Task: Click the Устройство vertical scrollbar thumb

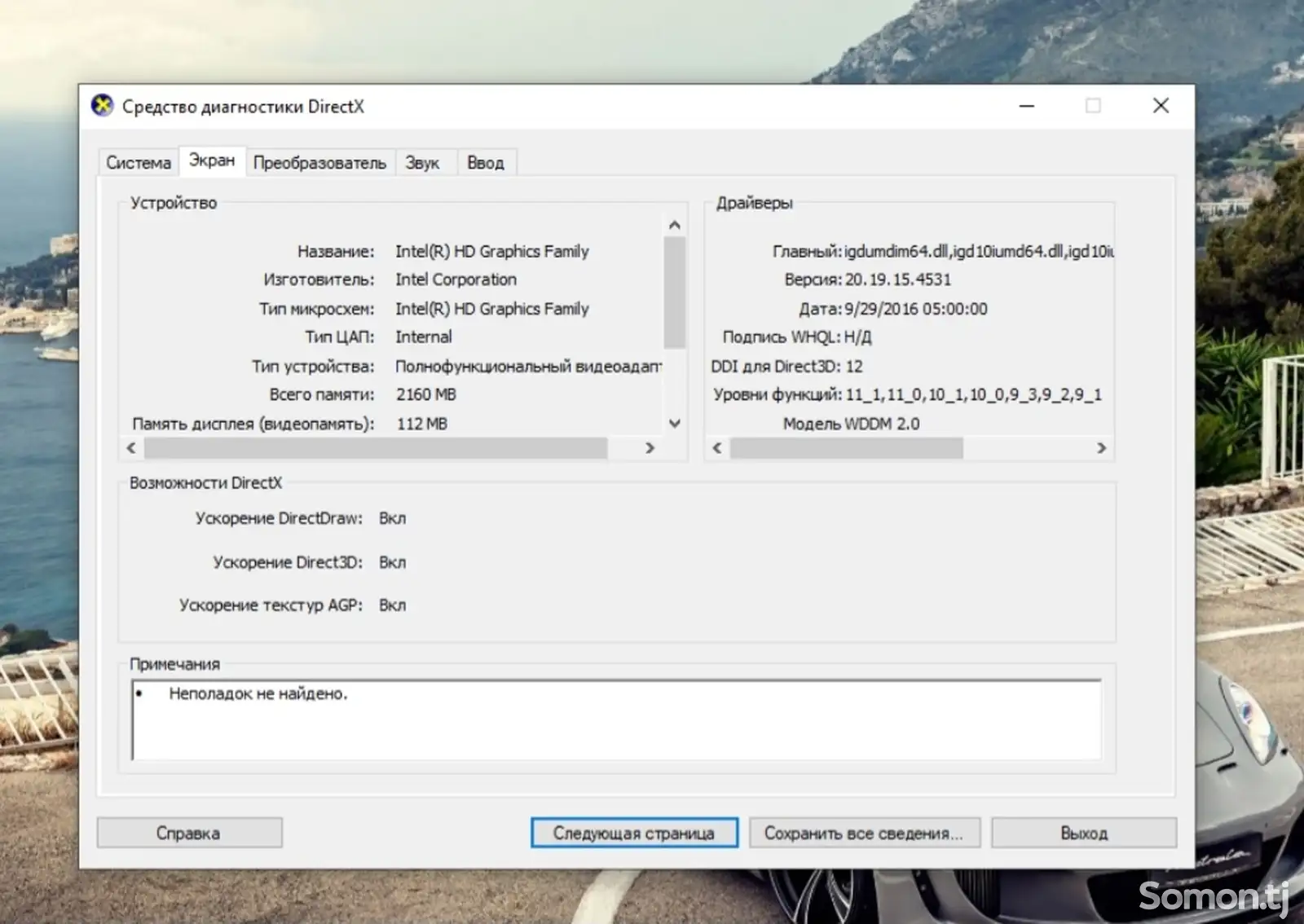Action: coord(674,292)
